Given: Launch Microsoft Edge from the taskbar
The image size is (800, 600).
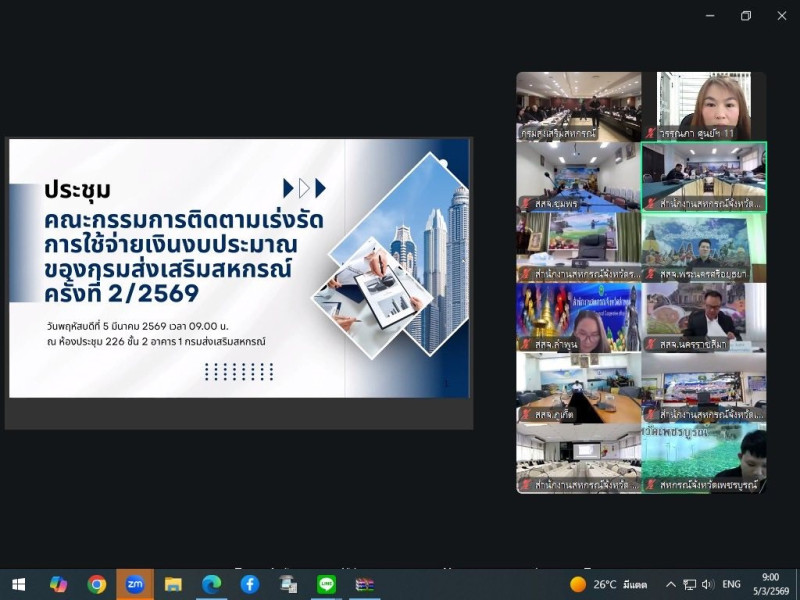Looking at the screenshot, I should coord(211,584).
